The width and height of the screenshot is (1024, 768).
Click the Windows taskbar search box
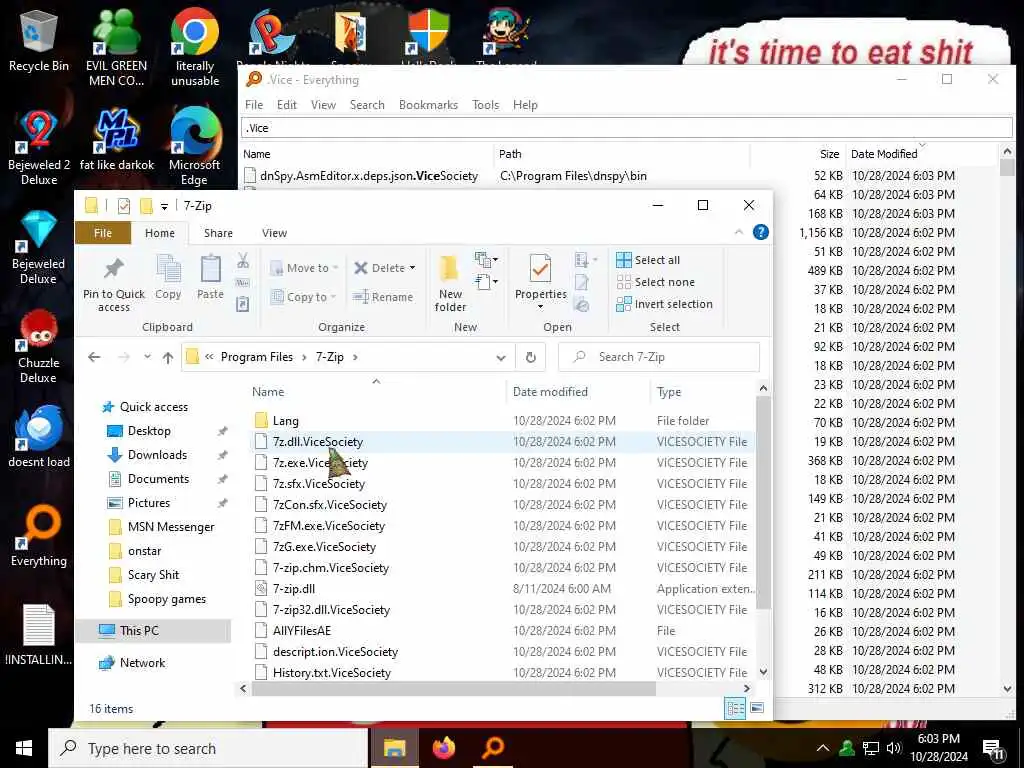[x=208, y=748]
